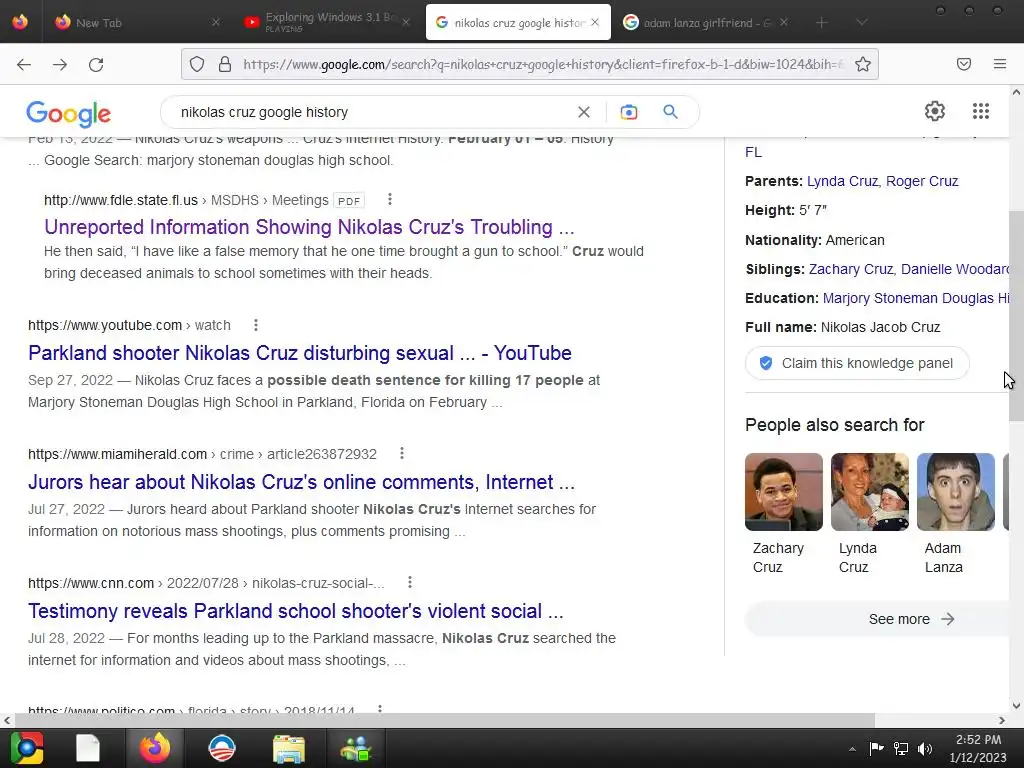Click the horizontal scrollbar thumb
The height and width of the screenshot is (768, 1024).
444,720
